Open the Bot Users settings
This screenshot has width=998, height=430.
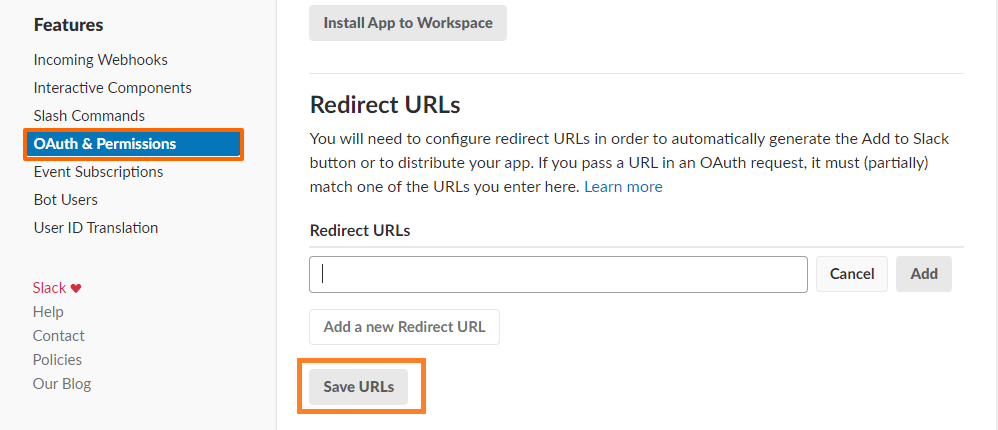coord(65,200)
